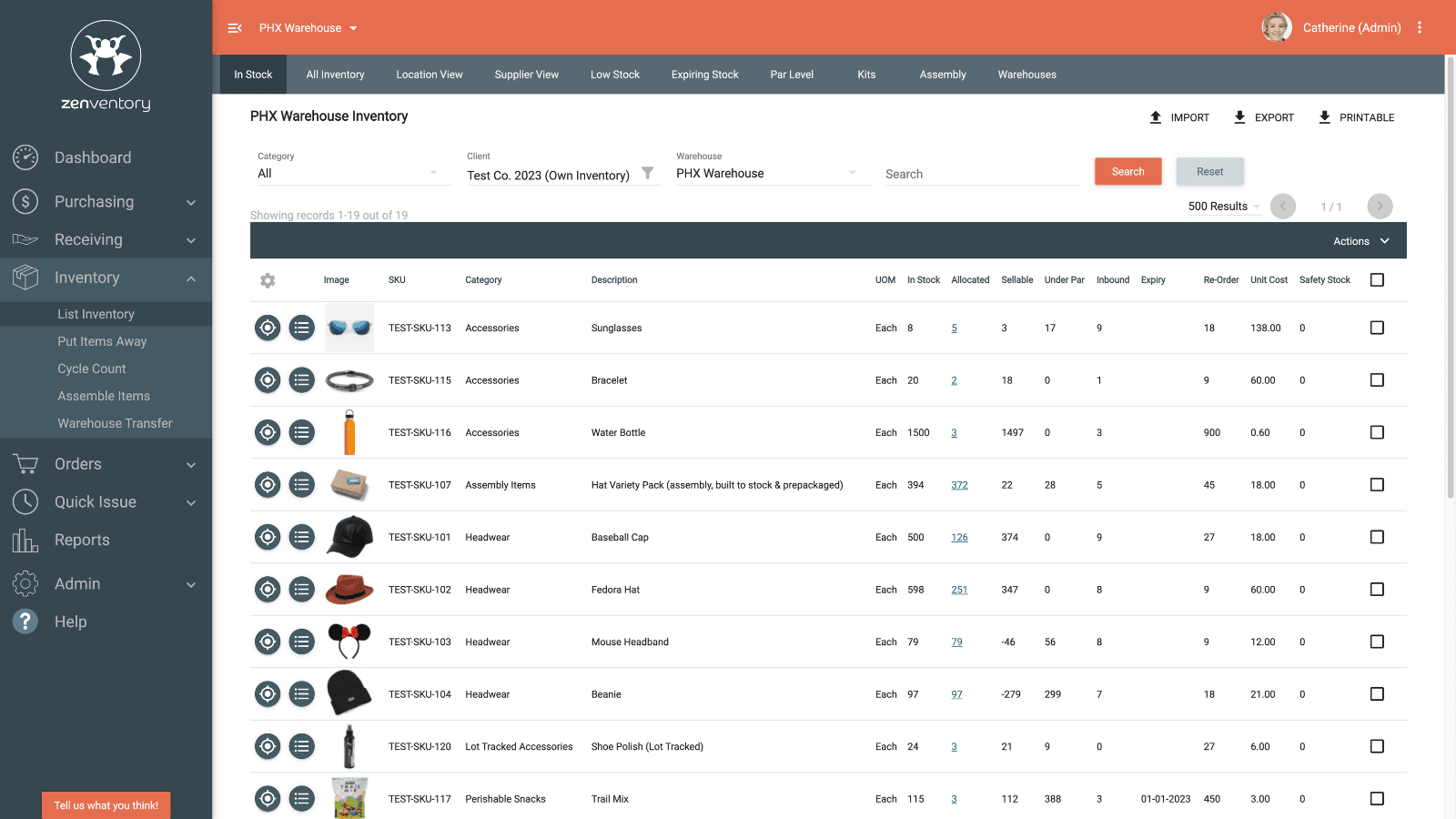Check the select-all checkbox in table header
Screen dimensions: 1456x819
(x=1377, y=280)
